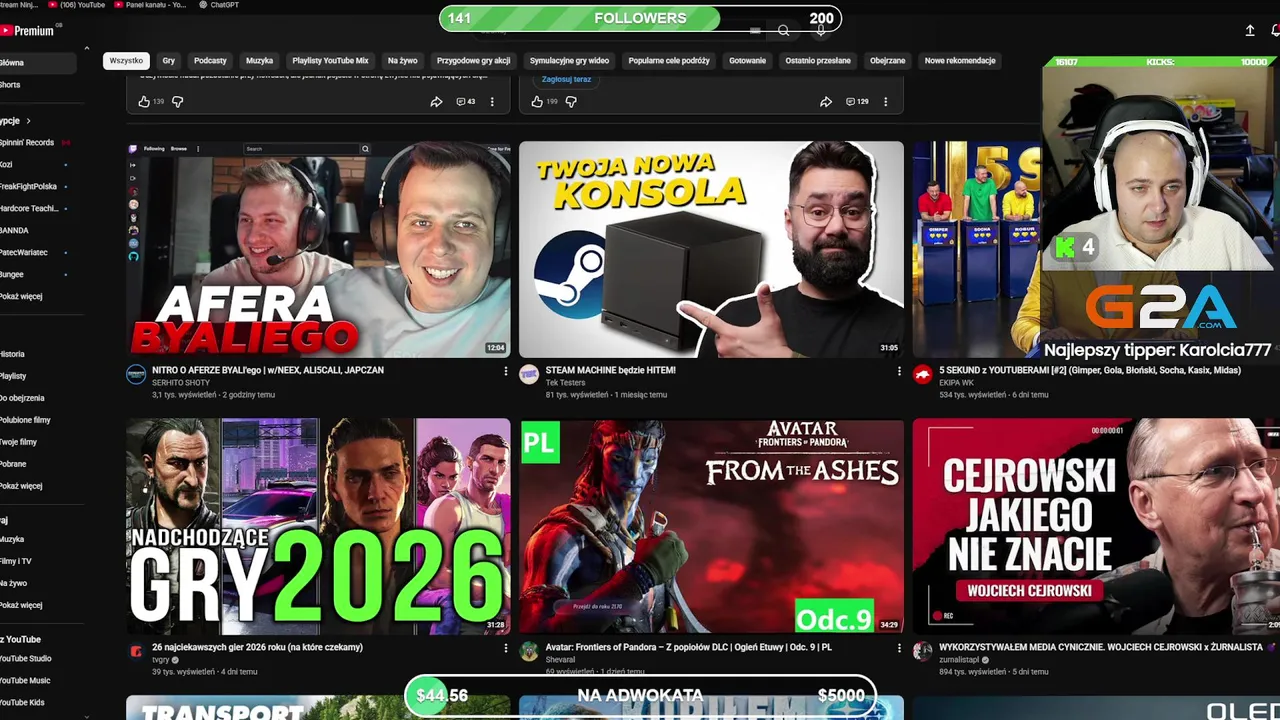Collapse sidebar with the up chevron
This screenshot has height=720, width=1280.
pos(86,49)
